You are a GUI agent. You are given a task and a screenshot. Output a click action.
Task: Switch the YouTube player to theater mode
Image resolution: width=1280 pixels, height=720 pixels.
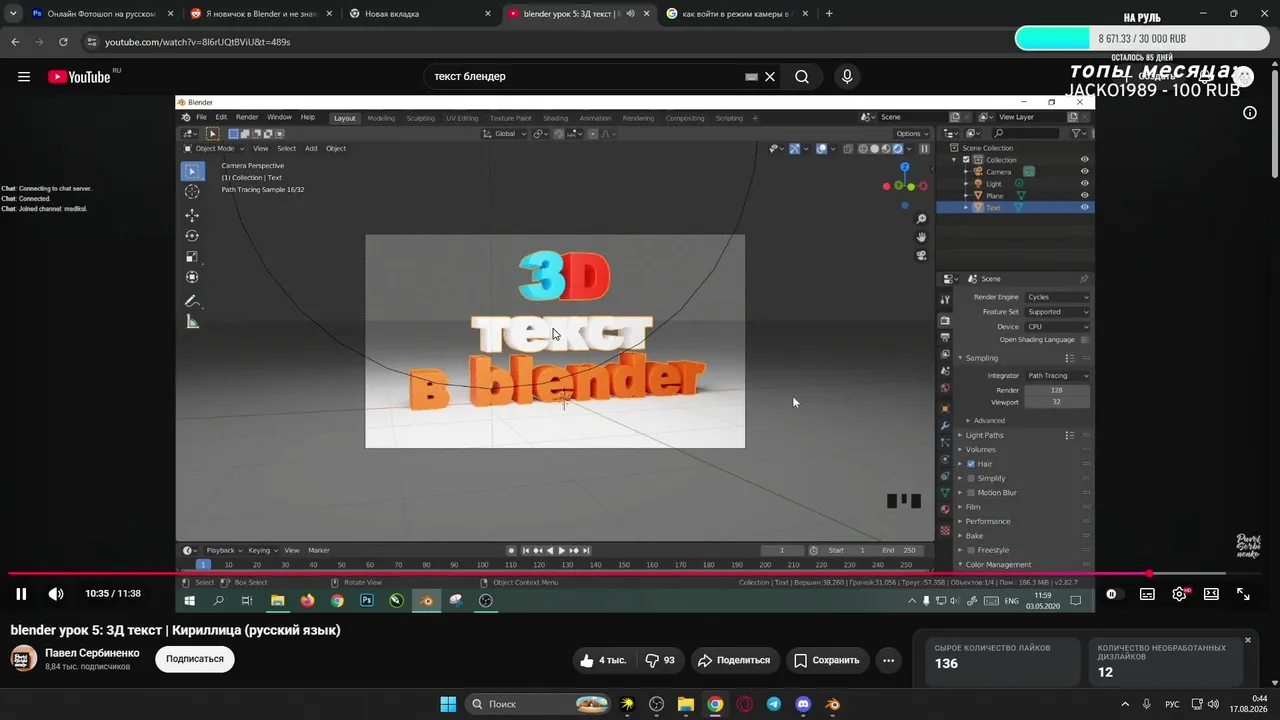[x=1211, y=594]
